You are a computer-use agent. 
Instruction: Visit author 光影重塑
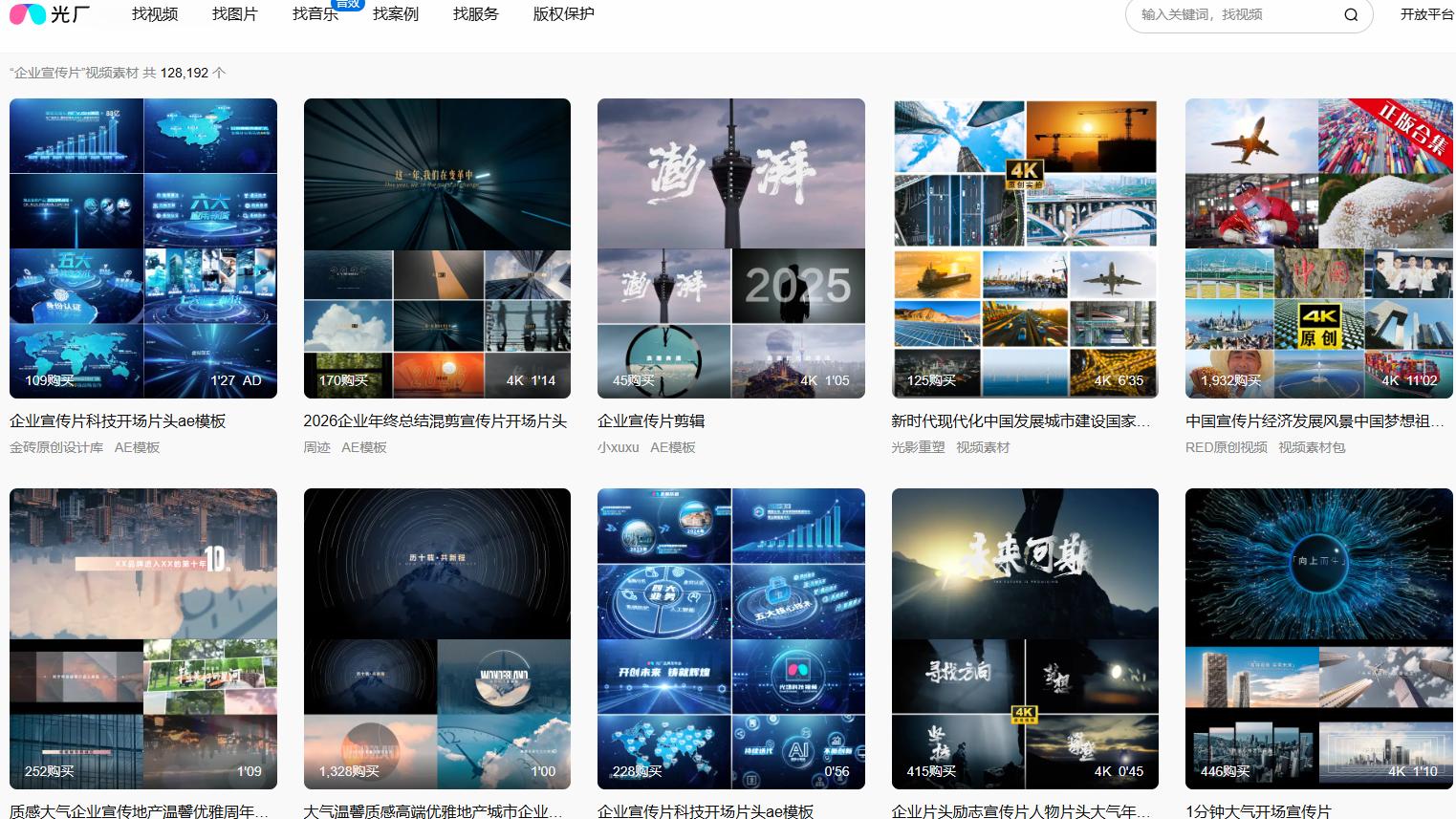(x=918, y=447)
